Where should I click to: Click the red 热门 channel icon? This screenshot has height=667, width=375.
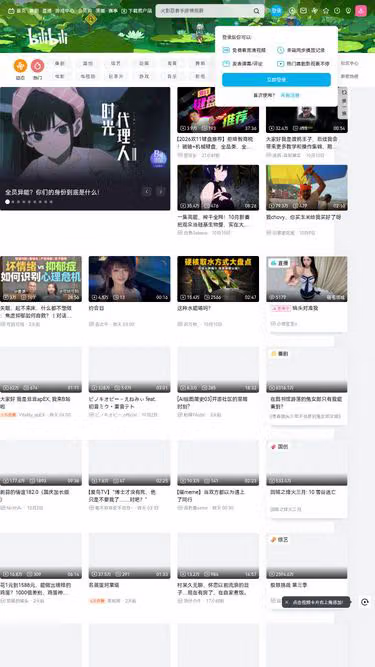pyautogui.click(x=37, y=66)
